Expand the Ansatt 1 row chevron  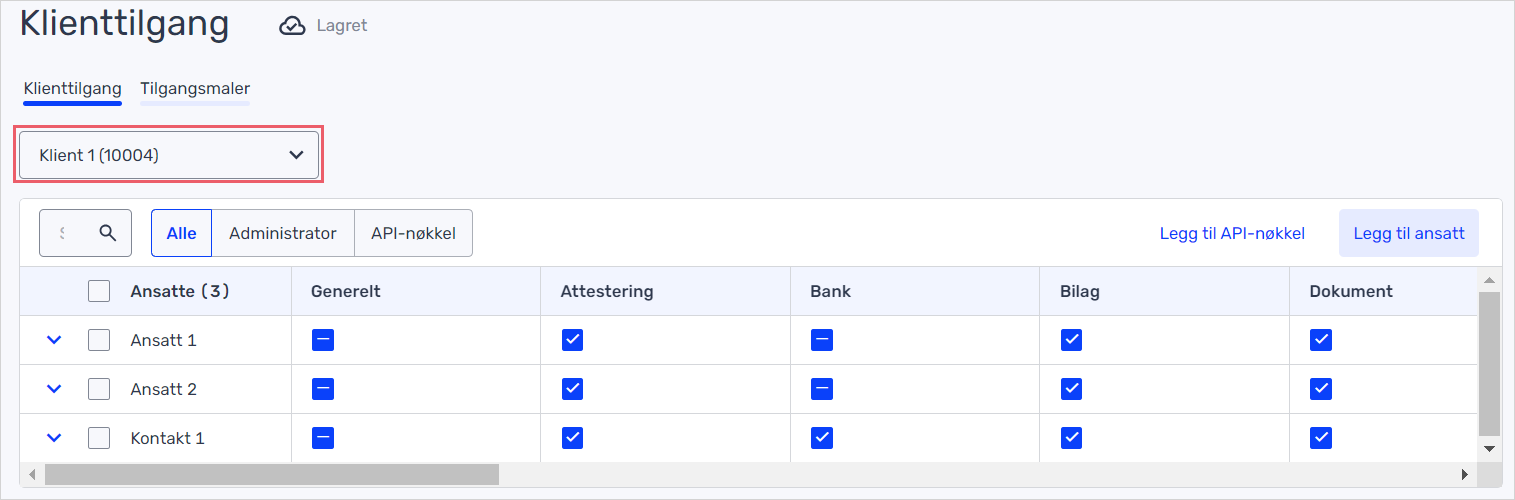(x=55, y=340)
